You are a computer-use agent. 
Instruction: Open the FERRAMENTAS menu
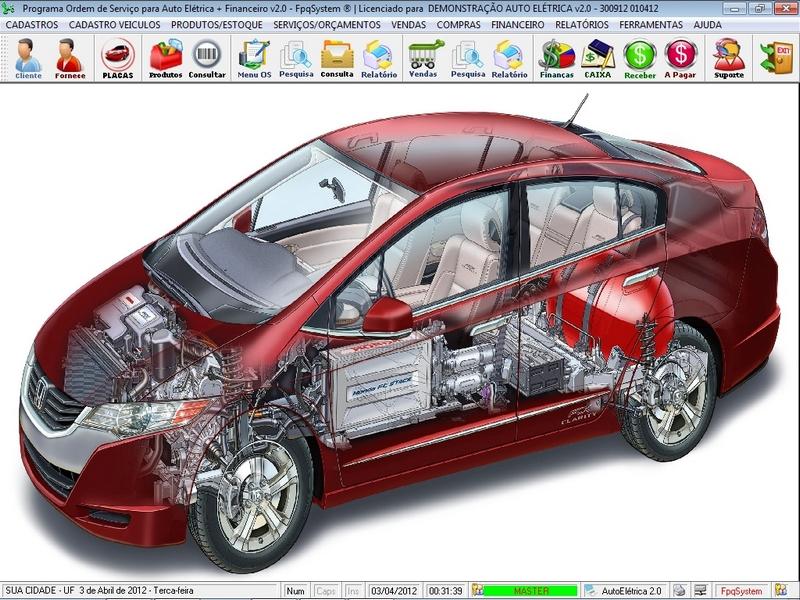point(651,24)
